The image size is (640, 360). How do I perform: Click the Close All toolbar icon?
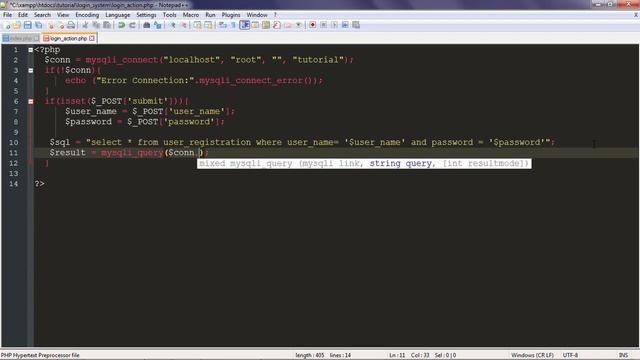61,25
